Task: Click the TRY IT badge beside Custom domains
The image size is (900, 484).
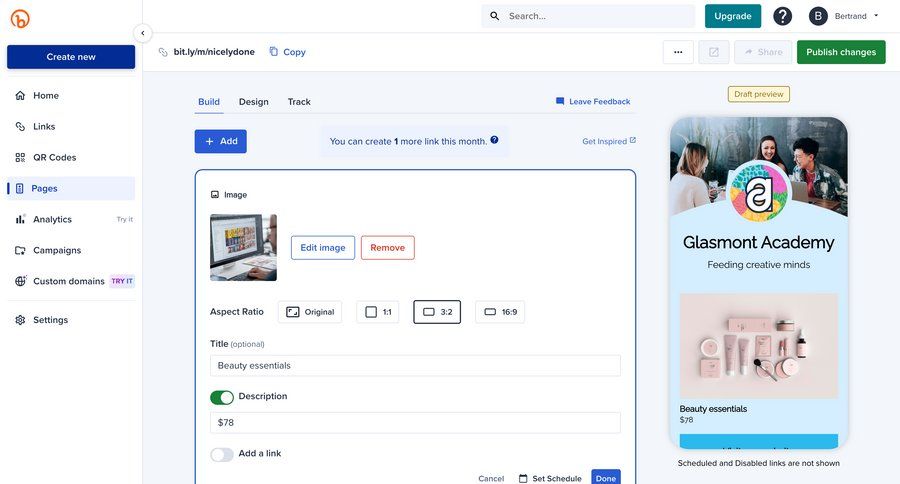Action: click(x=122, y=281)
